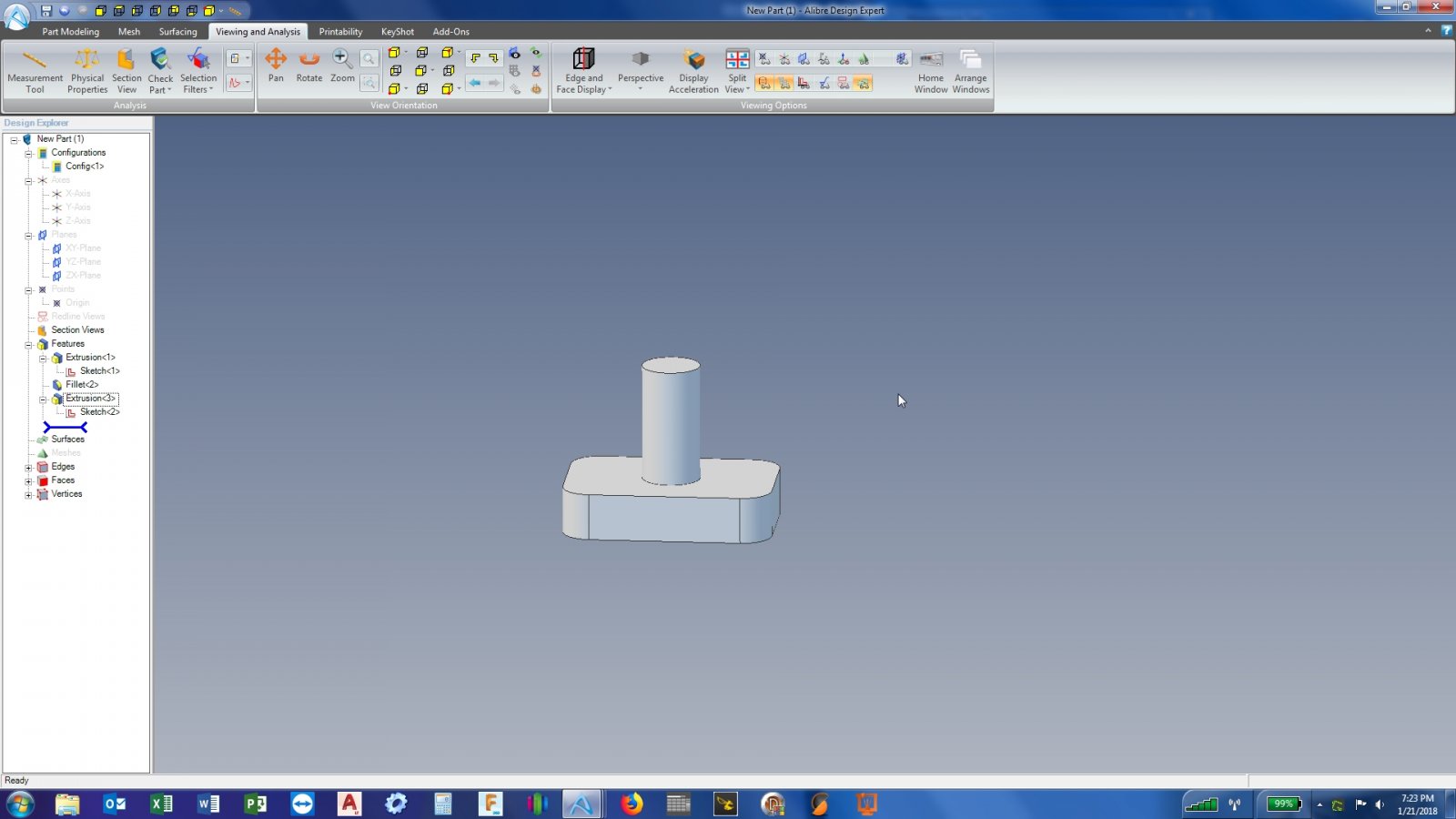Select Fillet<2> feature
The width and height of the screenshot is (1456, 819).
pos(82,385)
